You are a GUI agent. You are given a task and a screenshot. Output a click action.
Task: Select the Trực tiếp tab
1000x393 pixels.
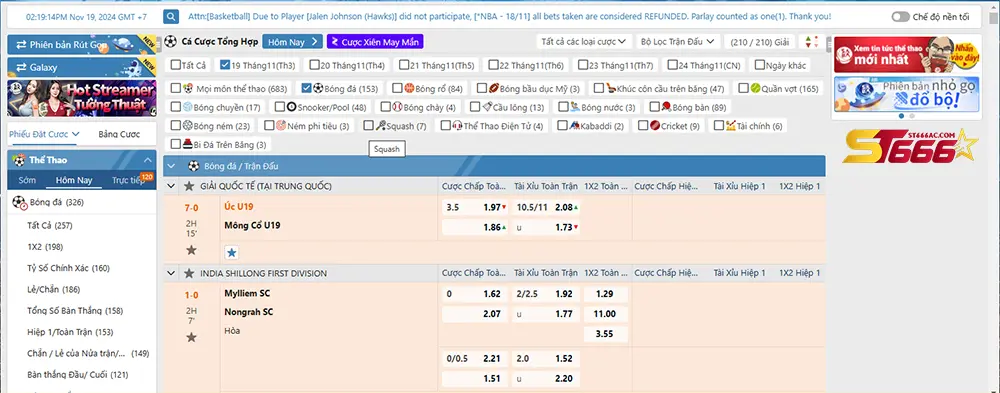click(x=128, y=180)
